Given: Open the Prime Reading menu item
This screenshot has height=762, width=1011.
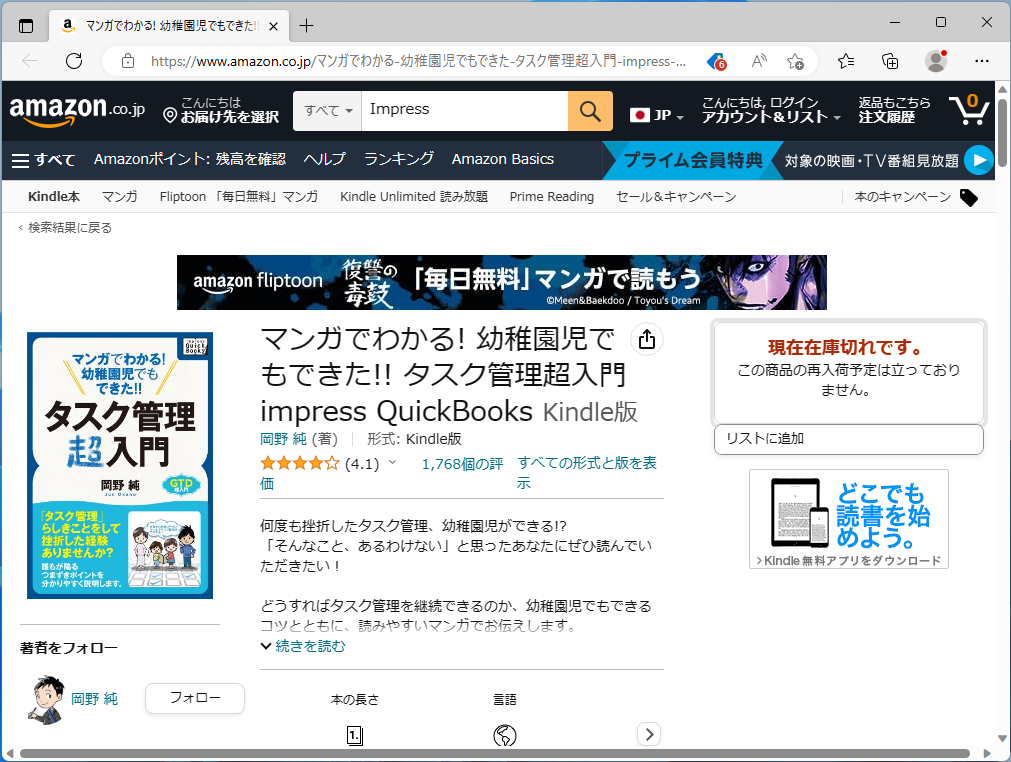Looking at the screenshot, I should coord(551,197).
